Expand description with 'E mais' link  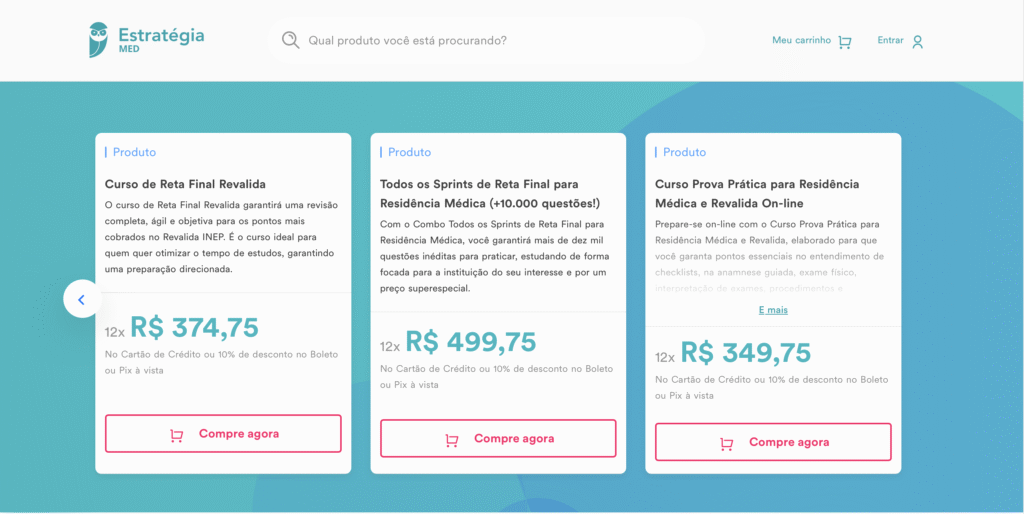(x=773, y=310)
